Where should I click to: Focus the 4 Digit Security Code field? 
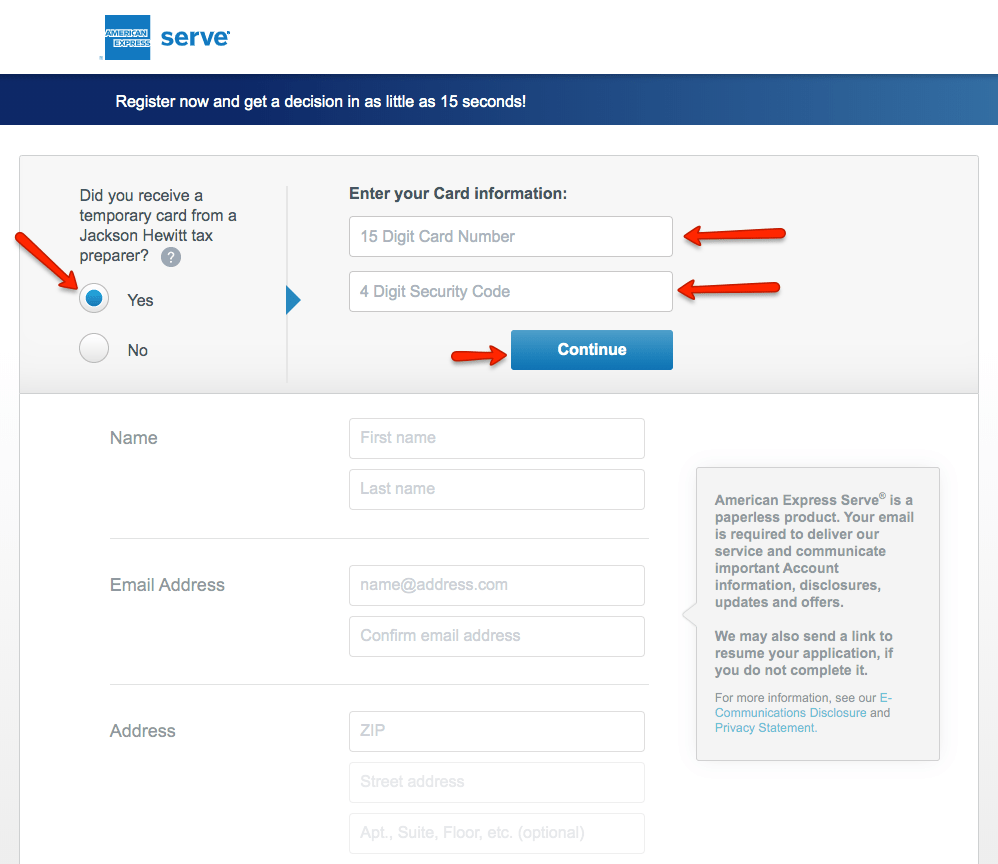click(x=510, y=292)
